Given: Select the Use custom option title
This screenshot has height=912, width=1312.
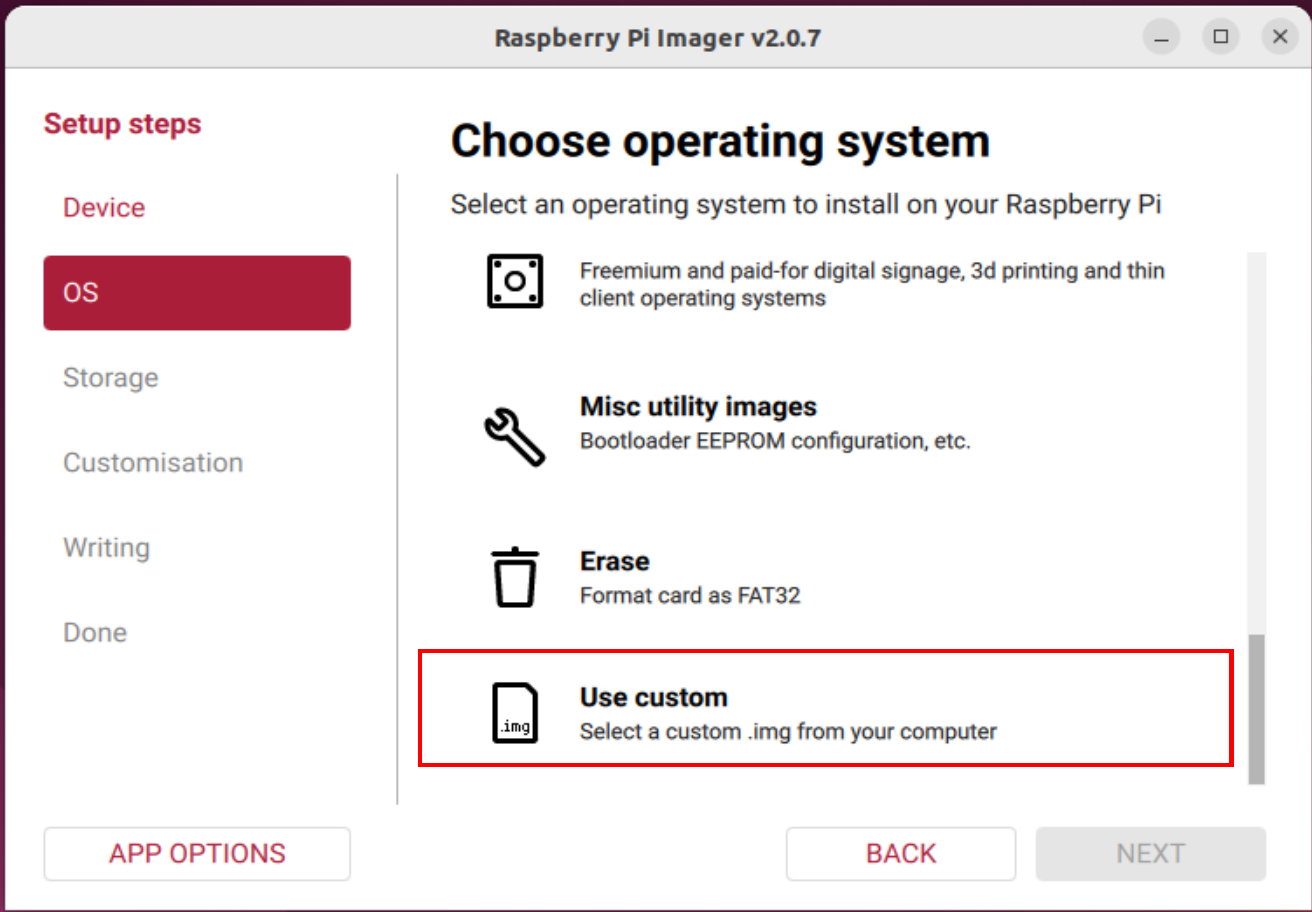Looking at the screenshot, I should click(653, 697).
